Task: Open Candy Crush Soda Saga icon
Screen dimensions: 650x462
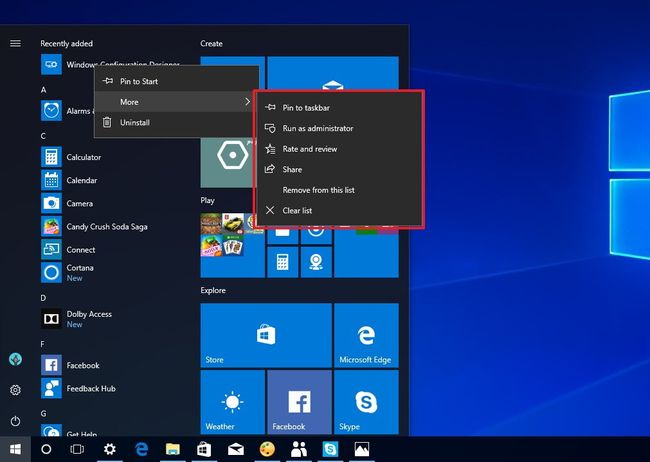Action: coord(51,227)
